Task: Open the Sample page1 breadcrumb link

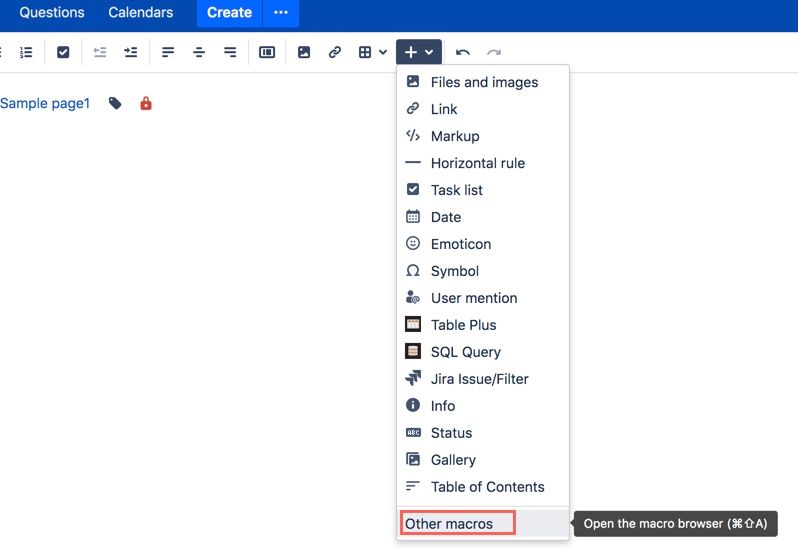Action: coord(45,103)
